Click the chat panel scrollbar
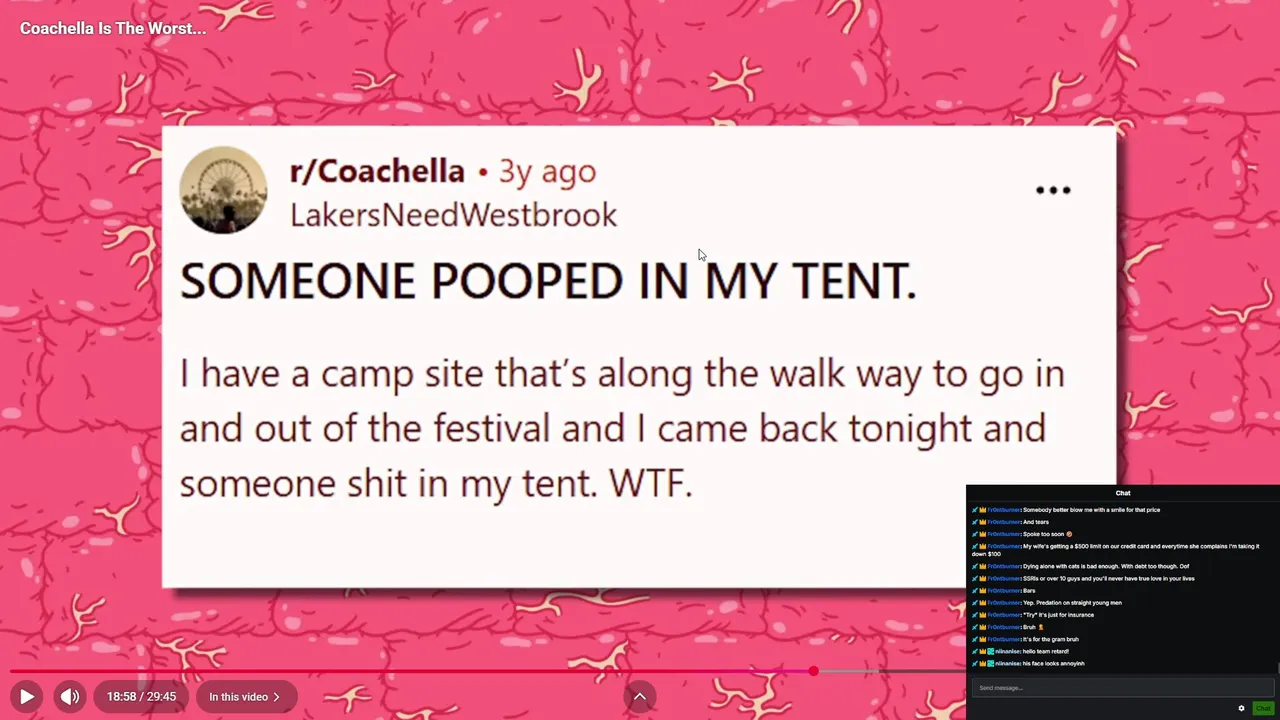The width and height of the screenshot is (1280, 720). [x=1277, y=668]
